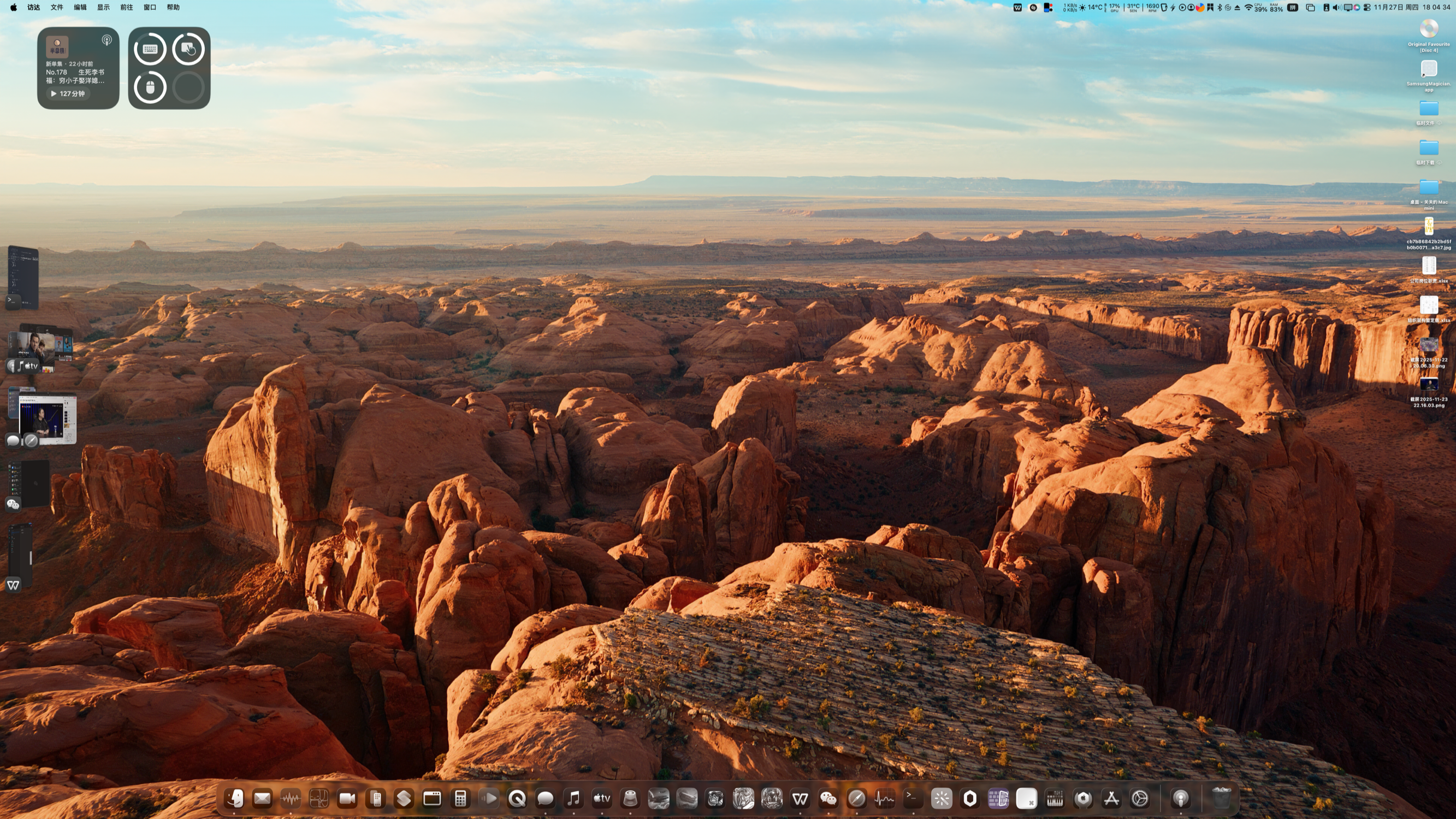Toggle Wi-Fi menu bar icon
The height and width of the screenshot is (819, 1456).
(1248, 7)
